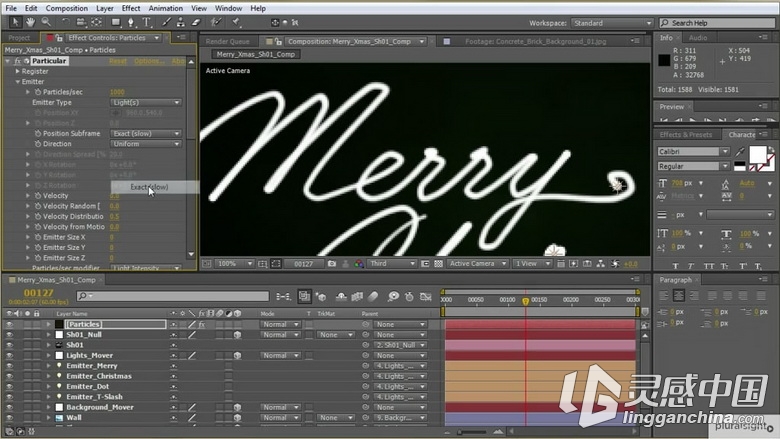The height and width of the screenshot is (439, 780).
Task: Enable Frame Blending for timeline
Action: coord(357,296)
